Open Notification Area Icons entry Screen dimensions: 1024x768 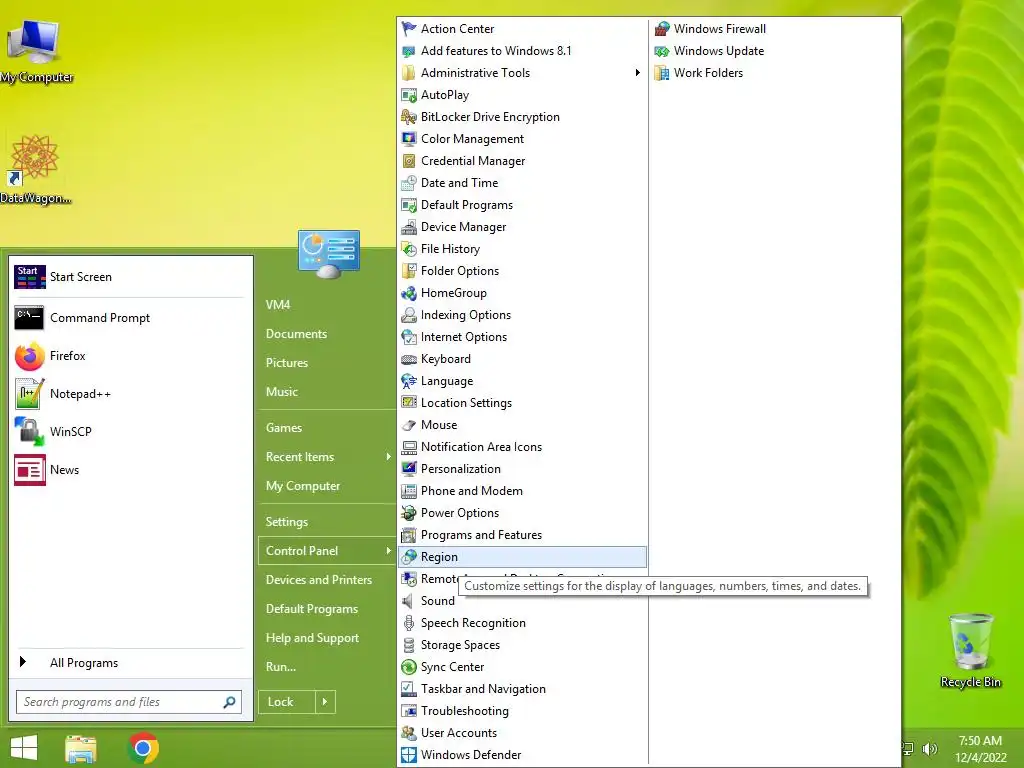tap(522, 447)
